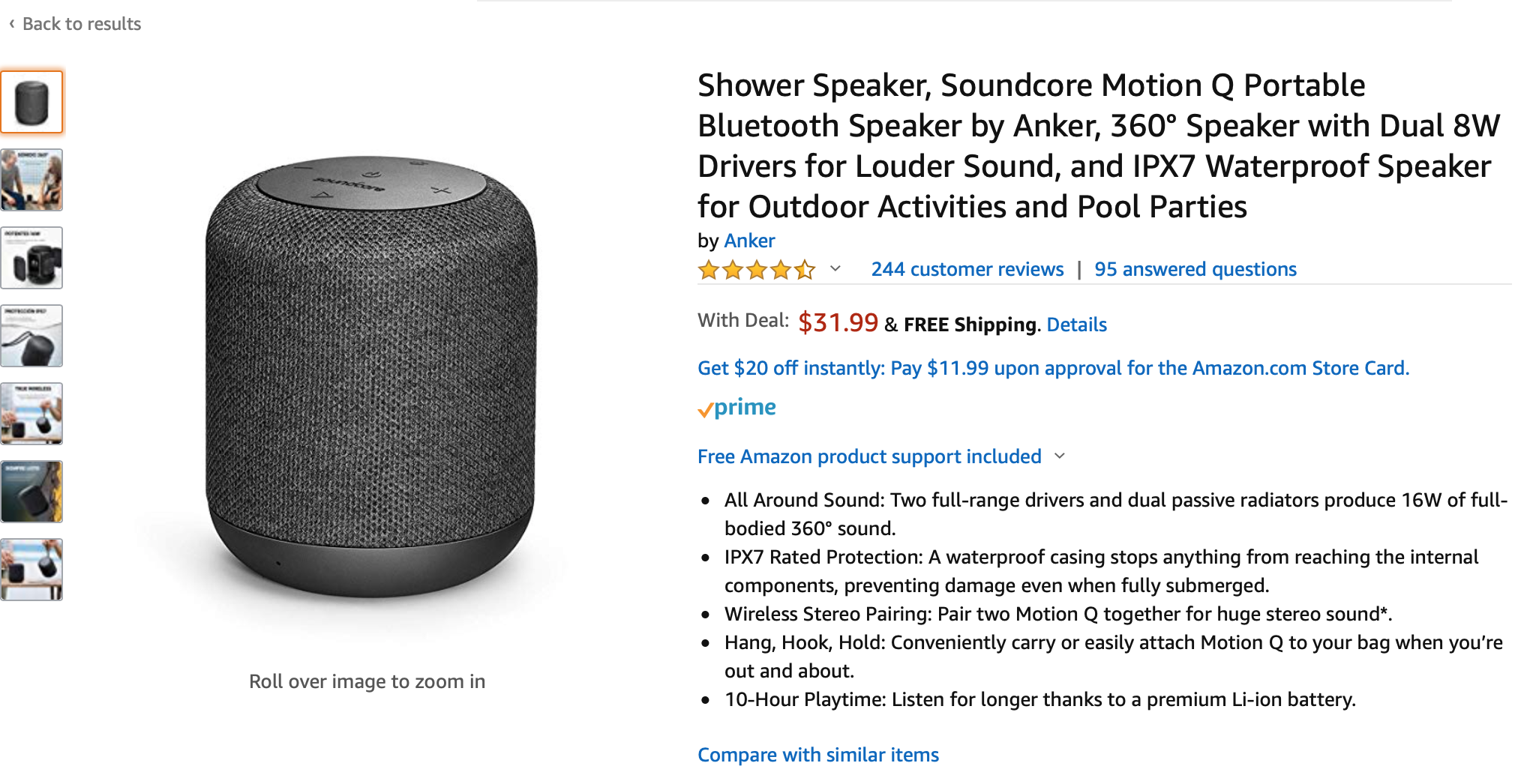1539x784 pixels.
Task: Open Compare with similar items
Action: [817, 755]
